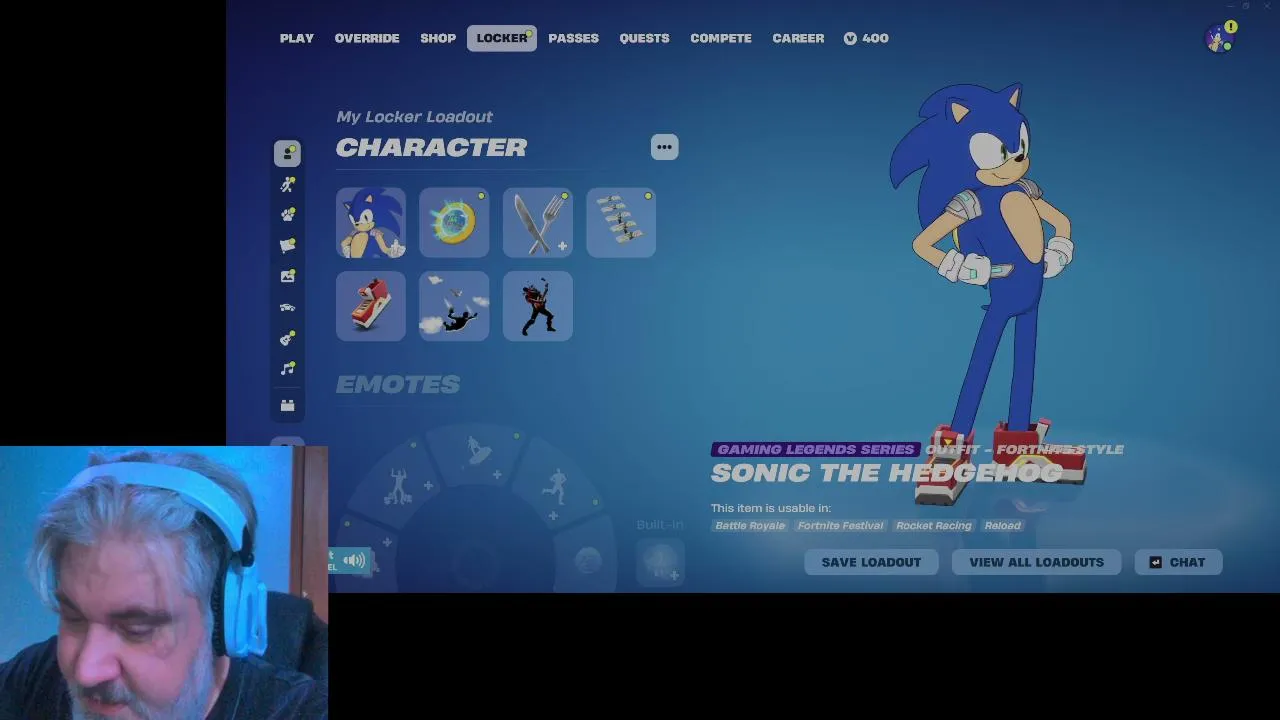Click the Battle Royale mode tag
Viewport: 1280px width, 720px height.
tap(750, 526)
